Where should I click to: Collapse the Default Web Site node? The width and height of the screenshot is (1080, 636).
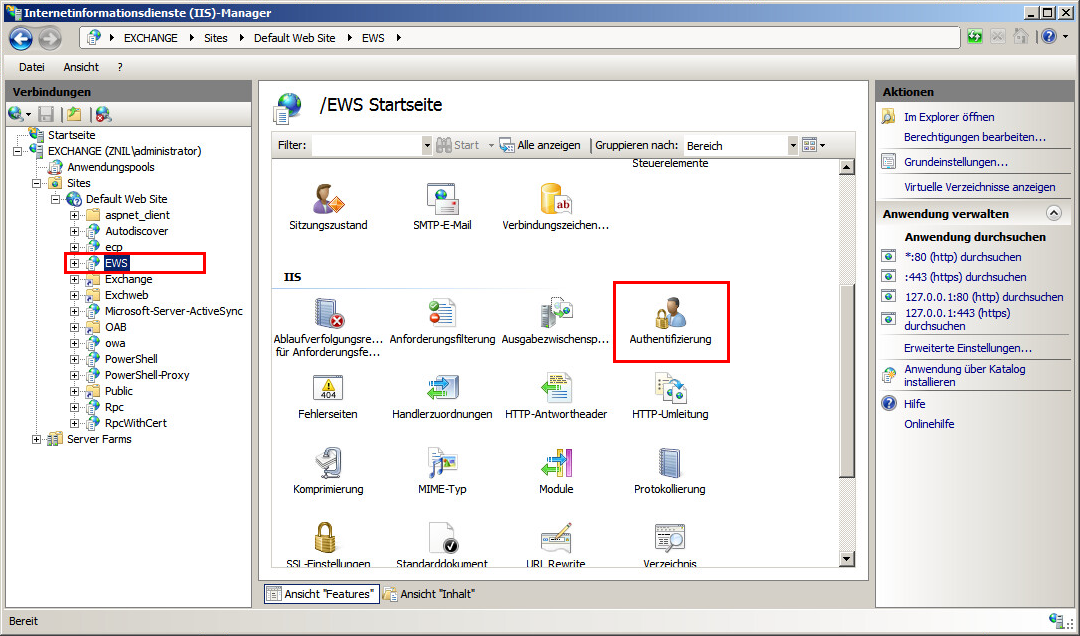click(56, 199)
